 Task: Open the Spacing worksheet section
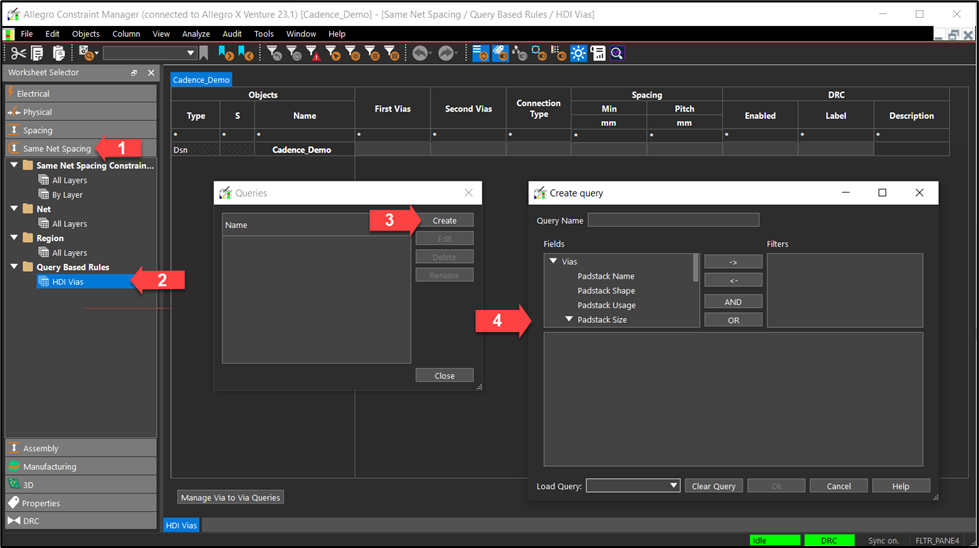(81, 130)
